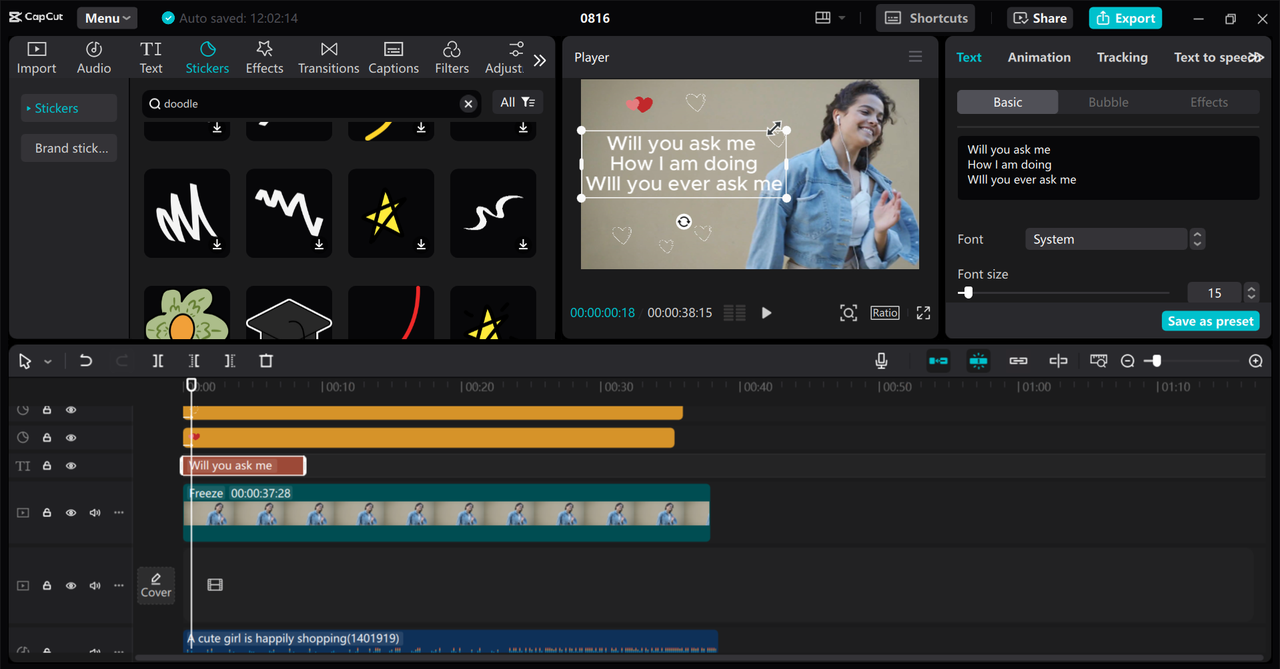
Task: Switch to the Animation tab
Action: click(x=1039, y=57)
